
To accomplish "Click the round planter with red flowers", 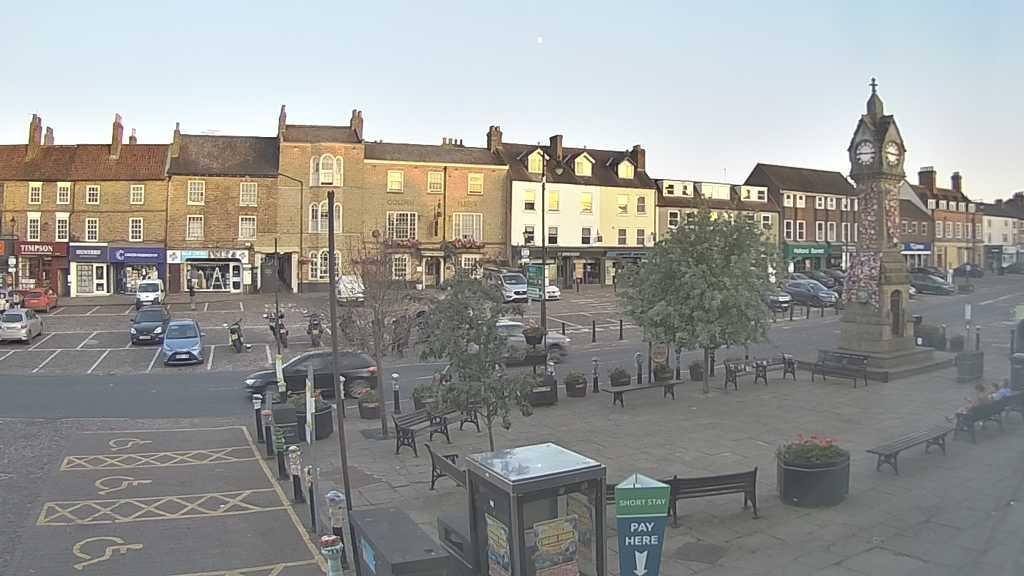I will 813,471.
